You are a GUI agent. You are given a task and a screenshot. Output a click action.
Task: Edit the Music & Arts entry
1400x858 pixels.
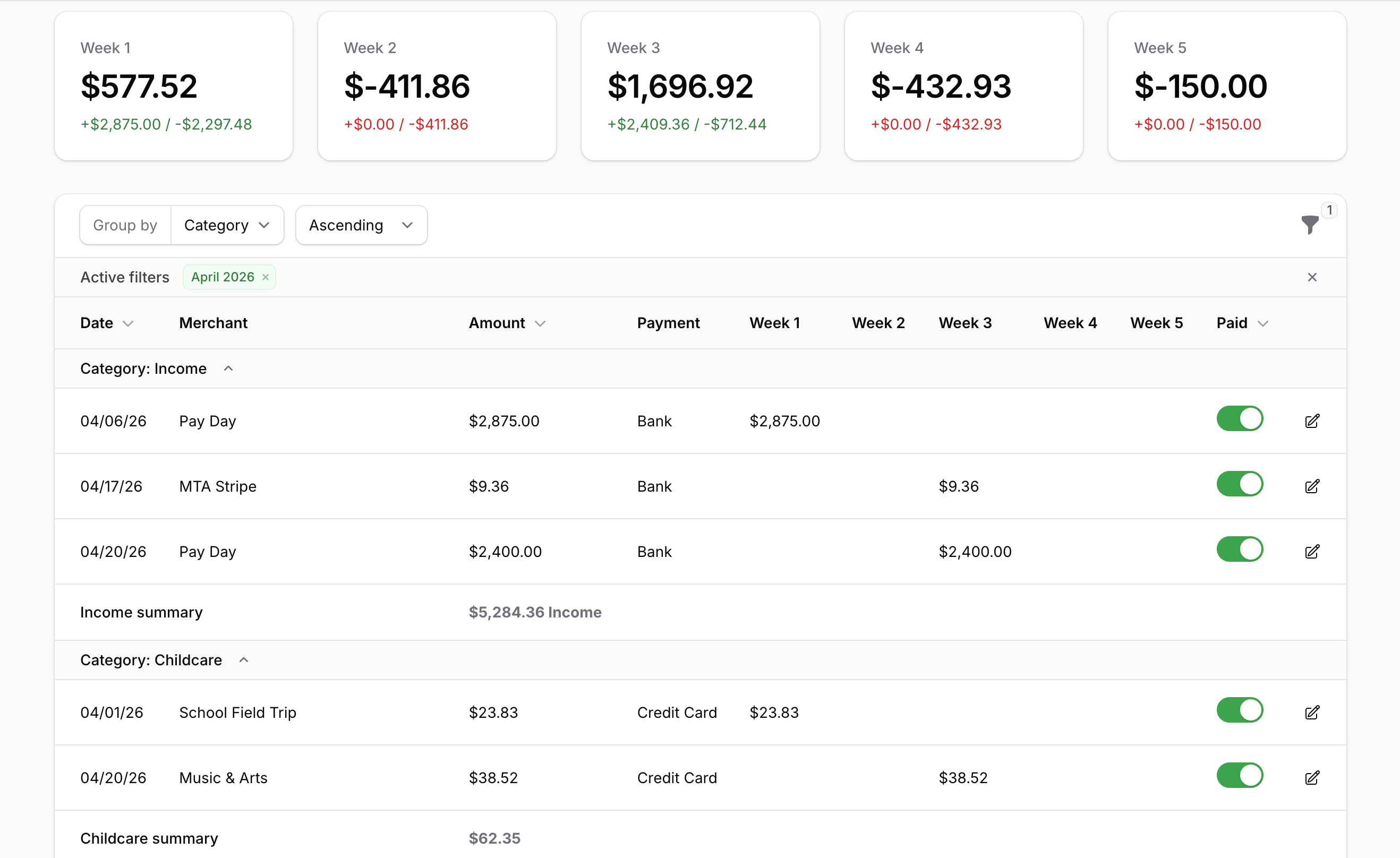pyautogui.click(x=1312, y=777)
